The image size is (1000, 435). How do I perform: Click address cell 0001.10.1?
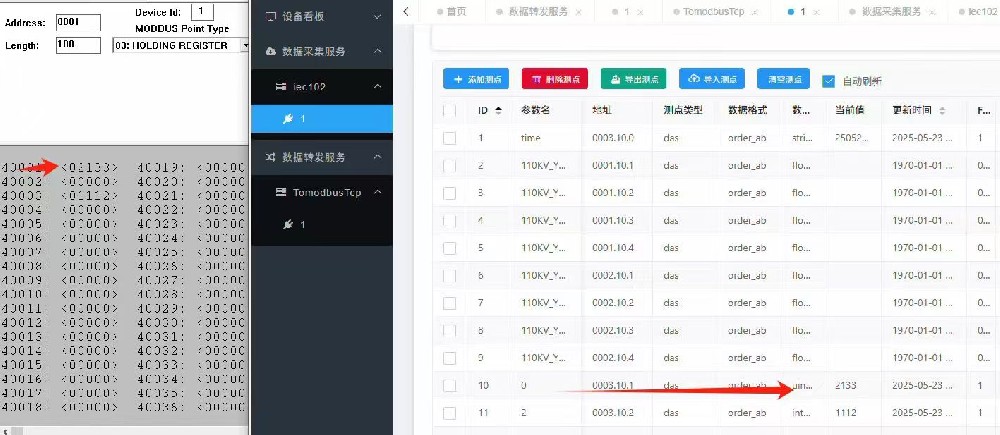click(x=613, y=166)
